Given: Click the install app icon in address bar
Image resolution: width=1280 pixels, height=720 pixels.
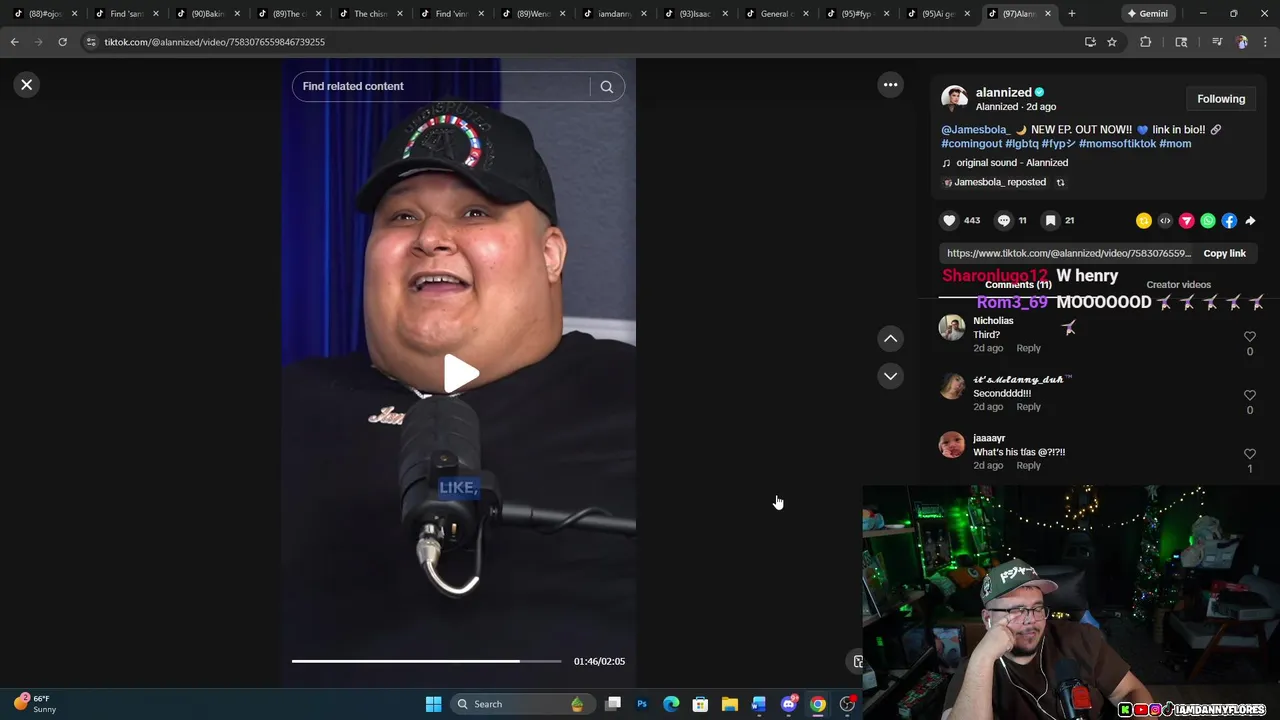Looking at the screenshot, I should (1090, 42).
